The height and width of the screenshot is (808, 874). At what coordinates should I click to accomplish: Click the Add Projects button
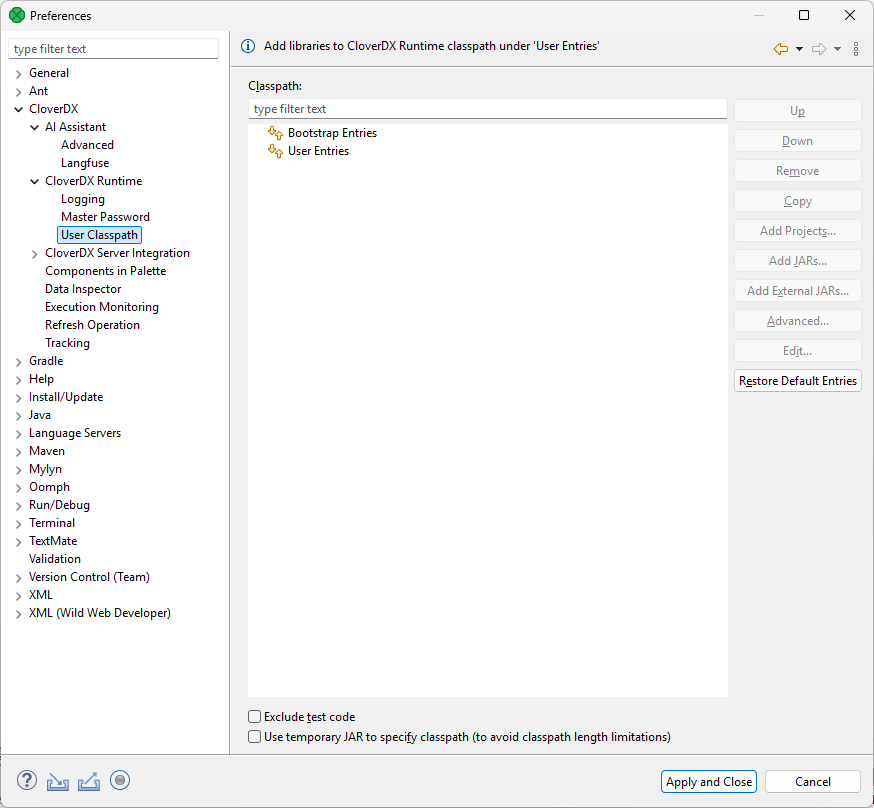tap(798, 231)
